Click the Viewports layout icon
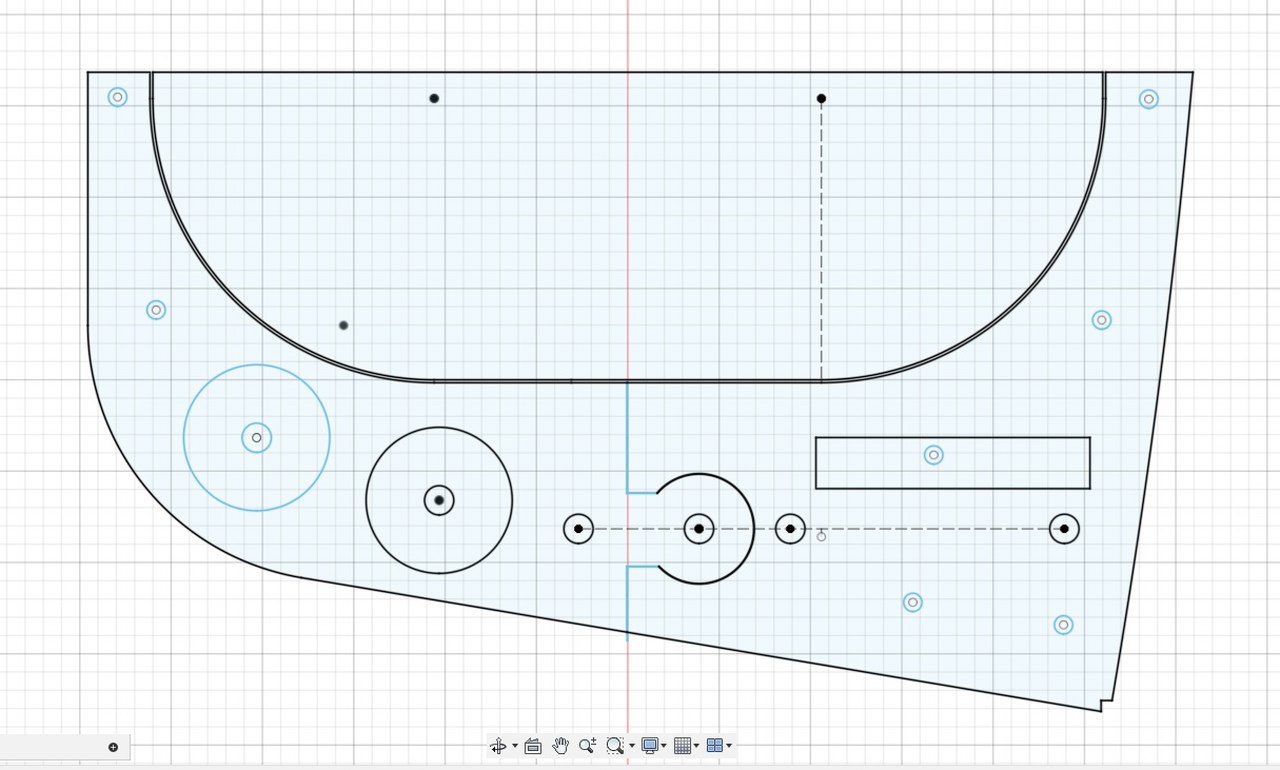This screenshot has width=1280, height=770. point(714,746)
